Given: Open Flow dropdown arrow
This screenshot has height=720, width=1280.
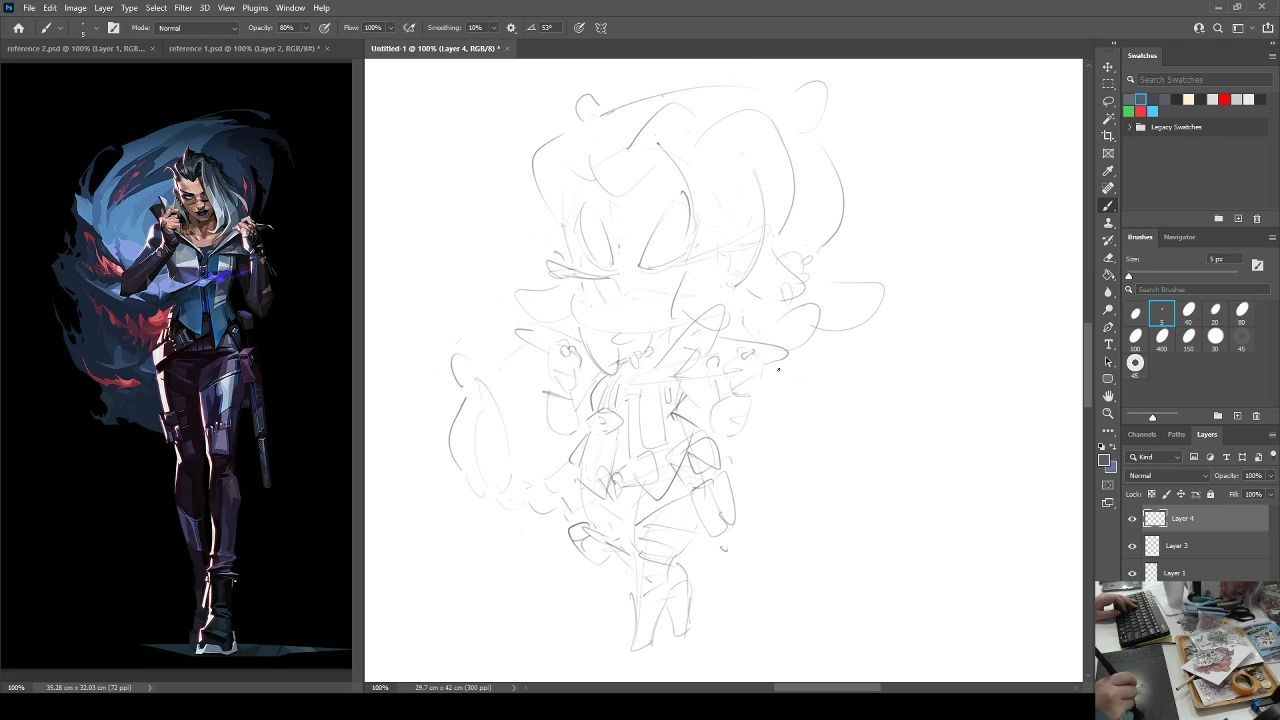Looking at the screenshot, I should click(x=390, y=28).
